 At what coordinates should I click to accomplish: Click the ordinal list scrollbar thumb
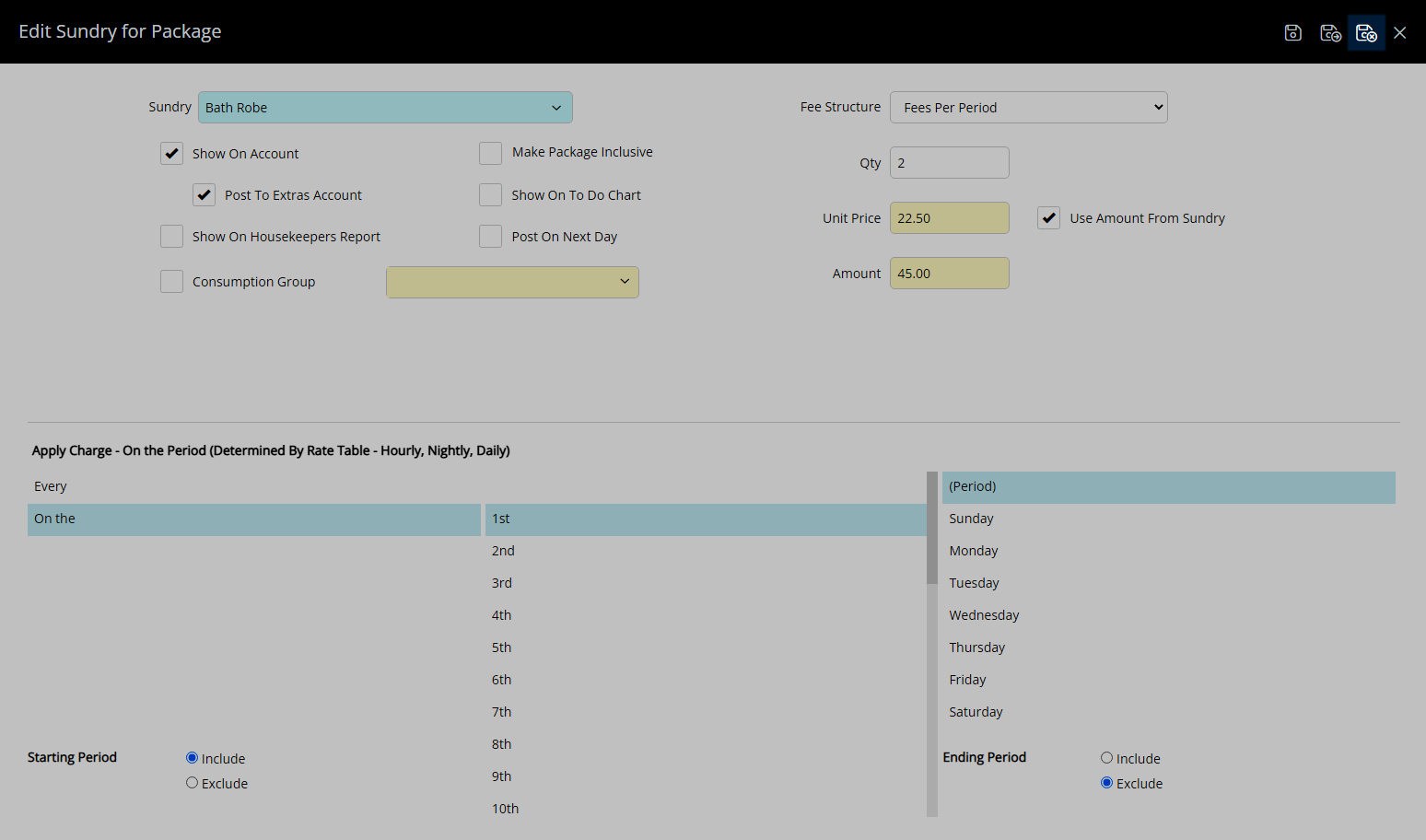[x=932, y=528]
